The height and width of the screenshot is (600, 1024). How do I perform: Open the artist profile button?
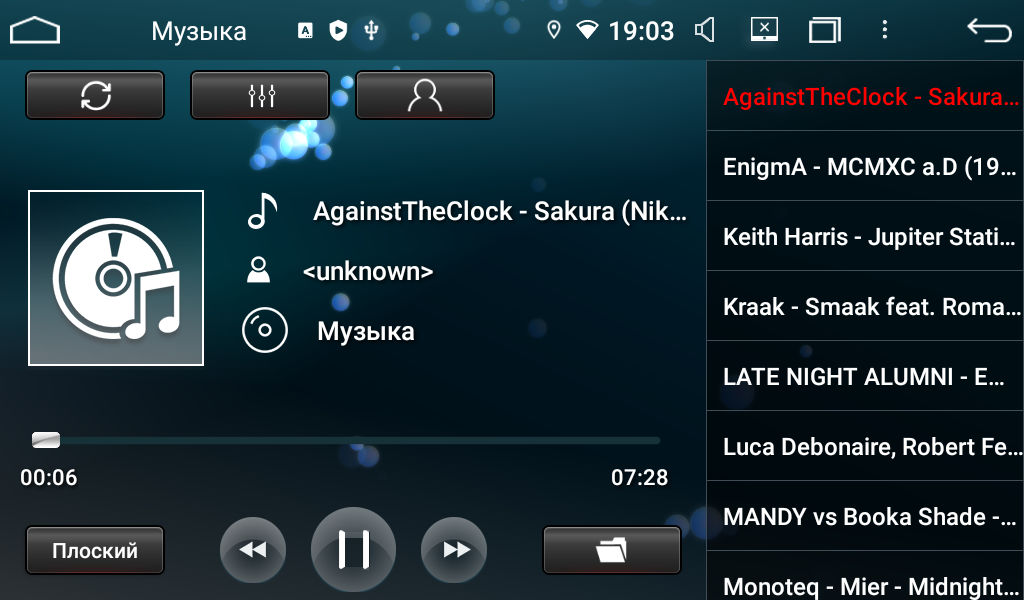[425, 95]
